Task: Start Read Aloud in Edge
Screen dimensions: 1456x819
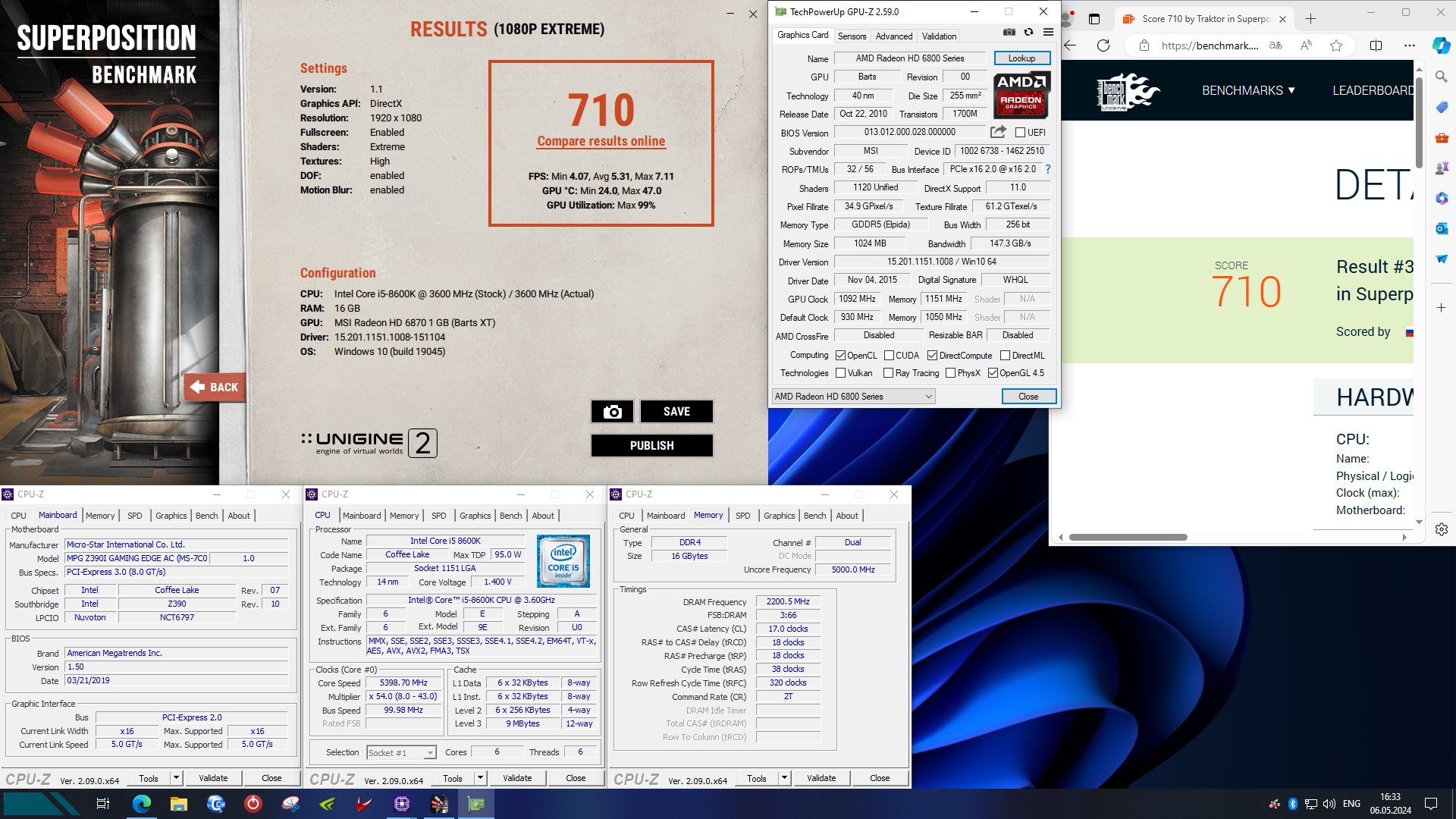Action: pos(1306,45)
